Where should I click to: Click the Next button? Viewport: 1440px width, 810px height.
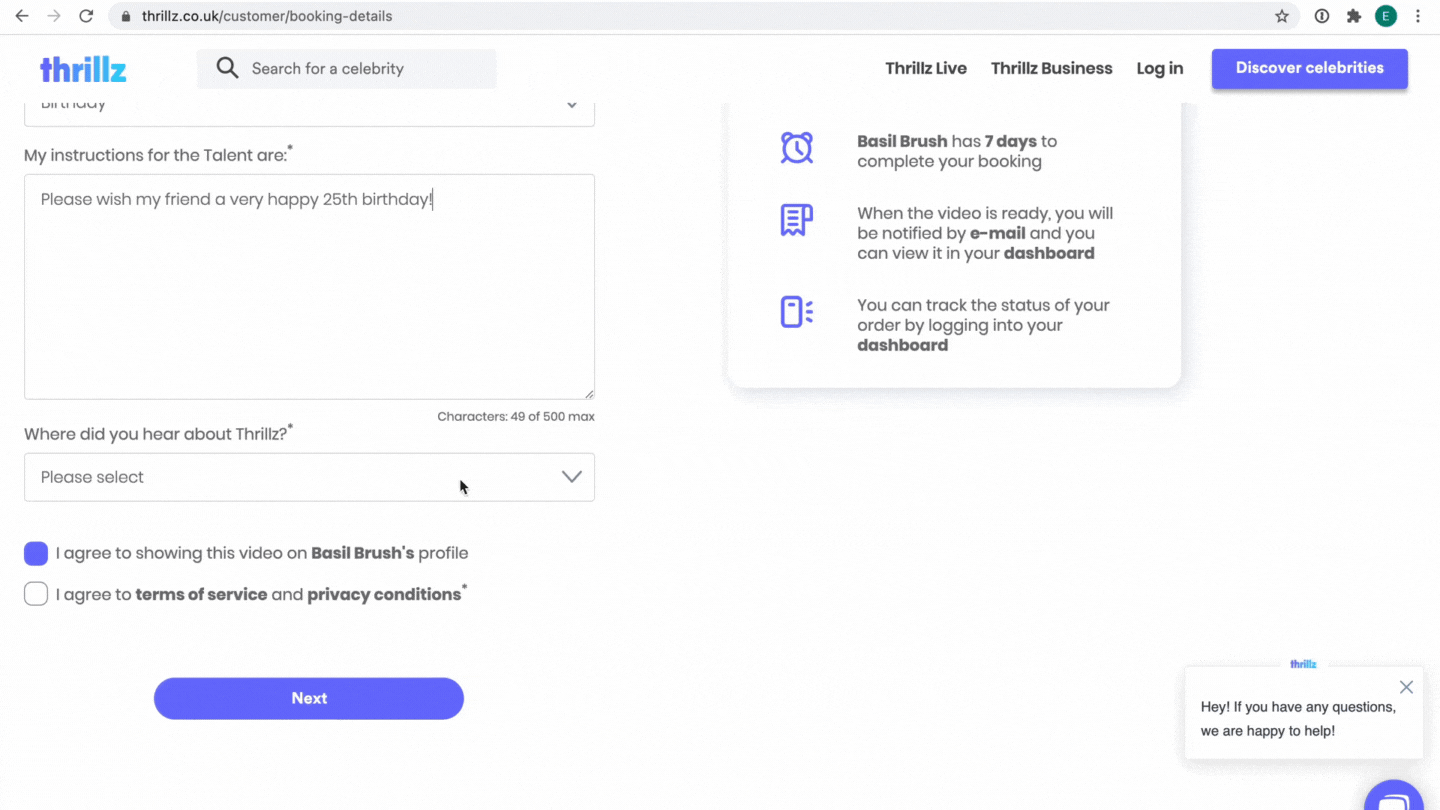(309, 698)
